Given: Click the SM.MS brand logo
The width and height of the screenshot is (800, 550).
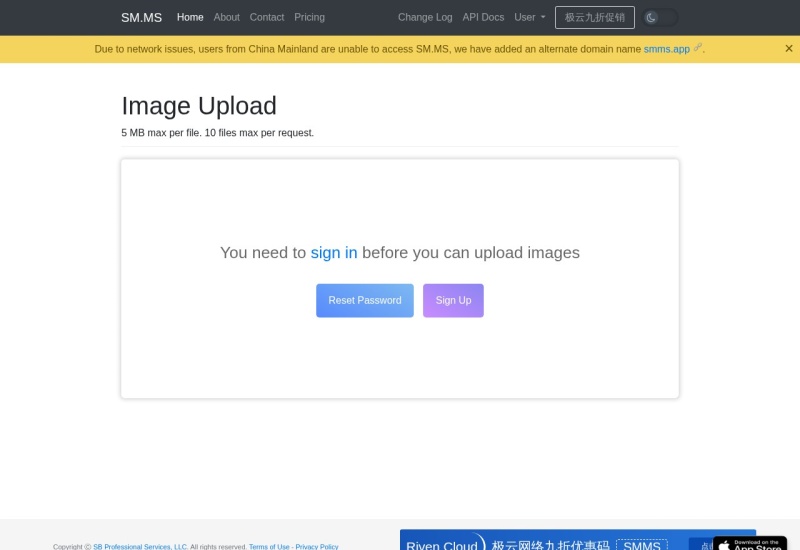Looking at the screenshot, I should click(141, 17).
